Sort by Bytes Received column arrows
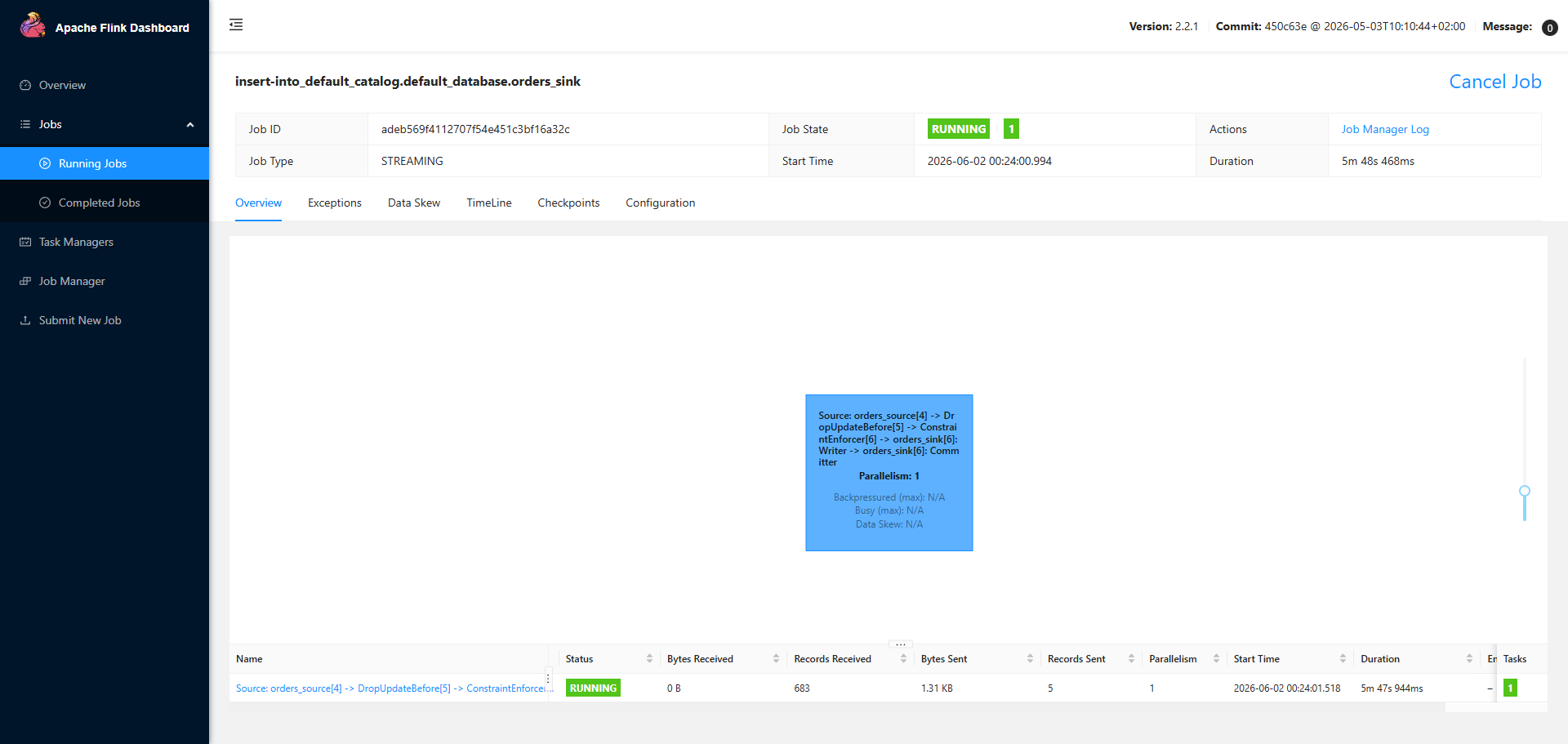 776,658
